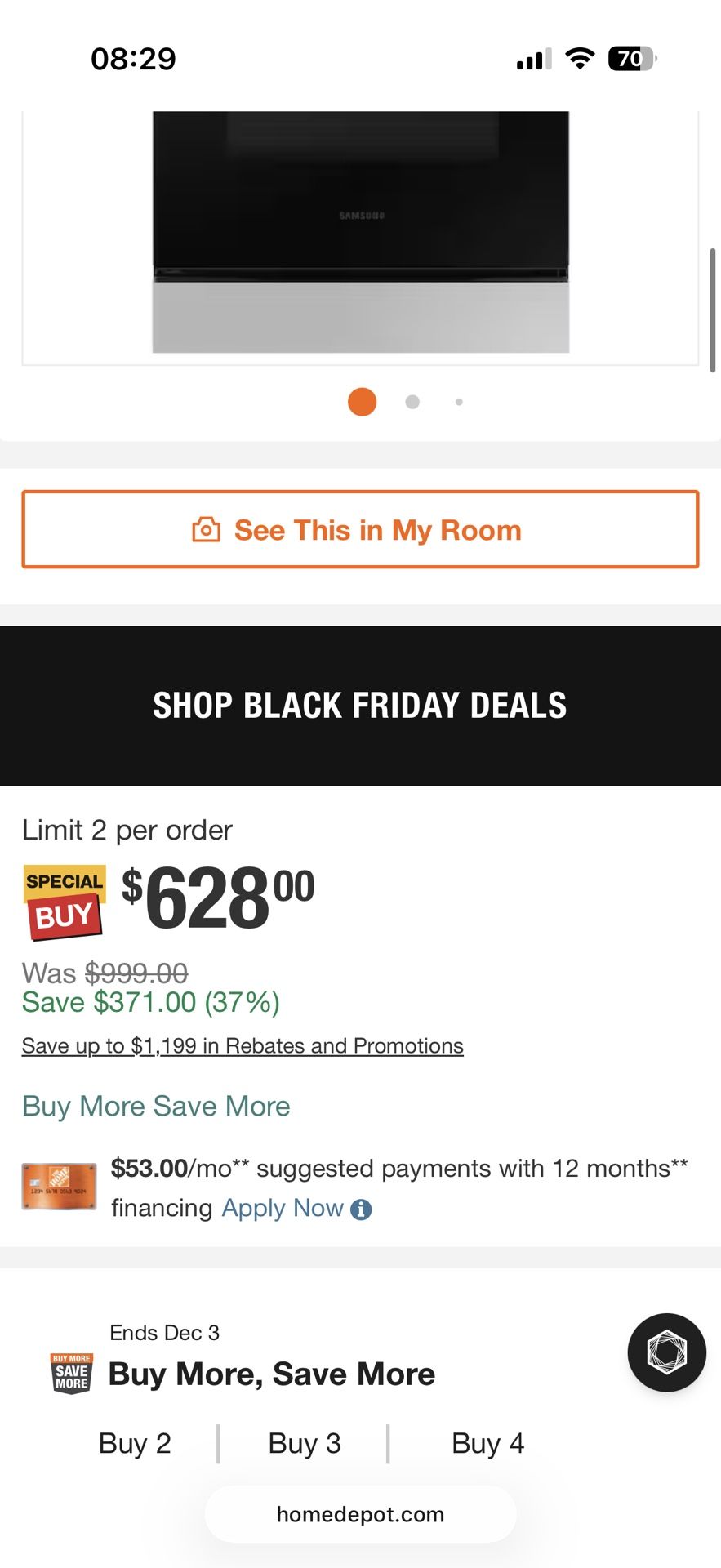721x1568 pixels.
Task: Switch to the second carousel image dot
Action: coord(412,402)
